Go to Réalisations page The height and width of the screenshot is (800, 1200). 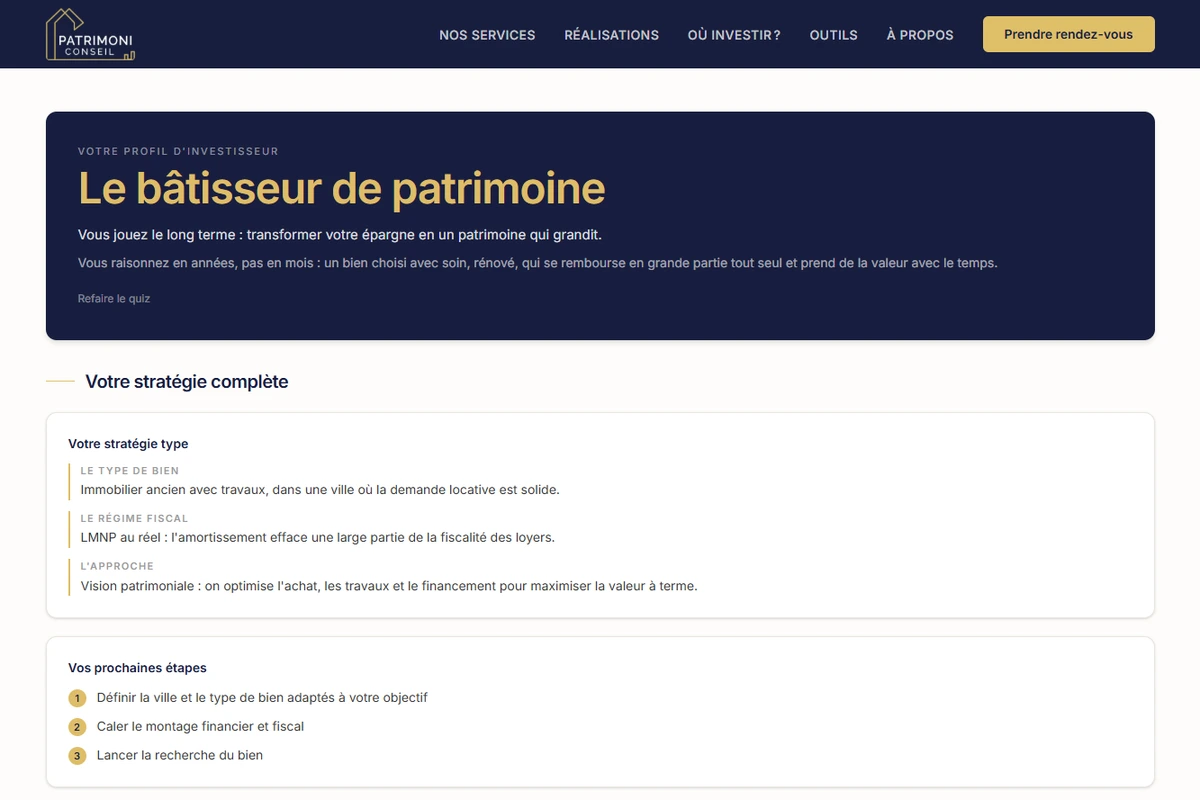pyautogui.click(x=611, y=35)
